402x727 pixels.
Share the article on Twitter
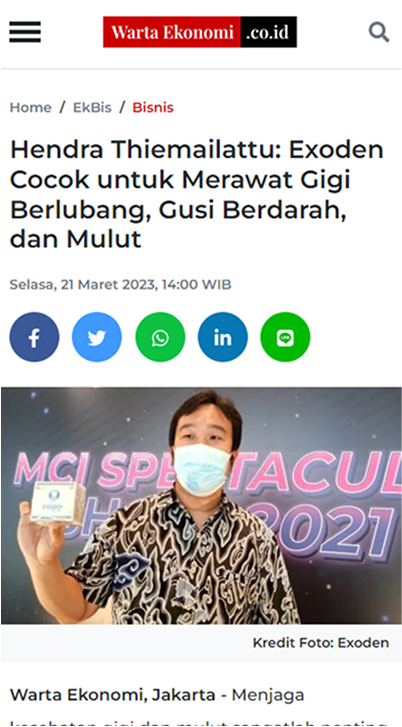(x=97, y=337)
